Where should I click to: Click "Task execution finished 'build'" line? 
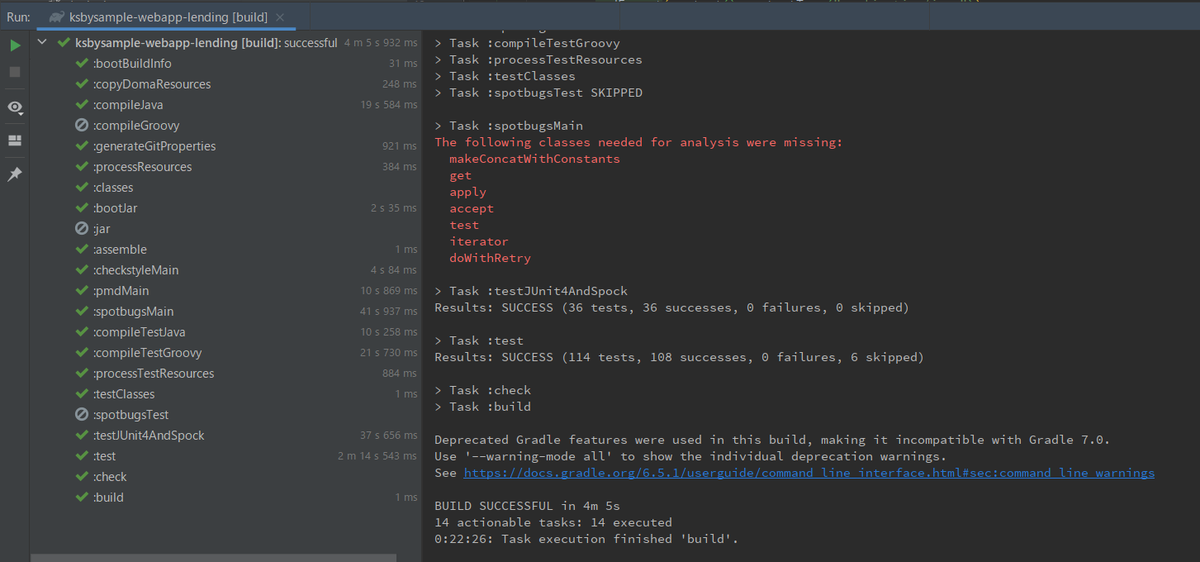pos(586,539)
